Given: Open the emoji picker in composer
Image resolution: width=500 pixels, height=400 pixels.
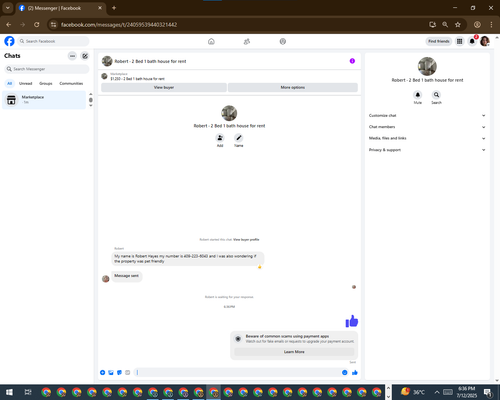Looking at the screenshot, I should click(x=345, y=372).
